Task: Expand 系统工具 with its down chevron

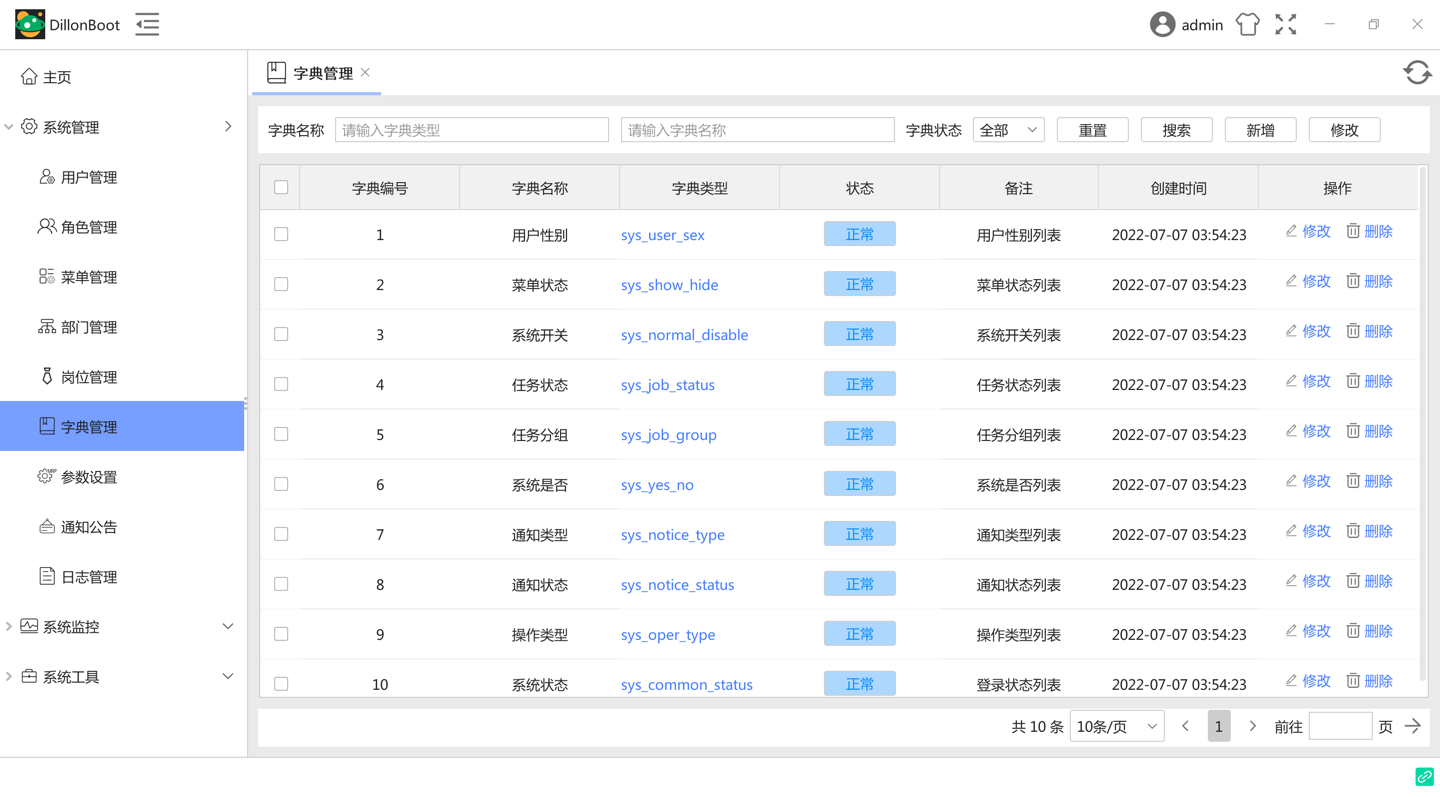Action: (x=228, y=677)
